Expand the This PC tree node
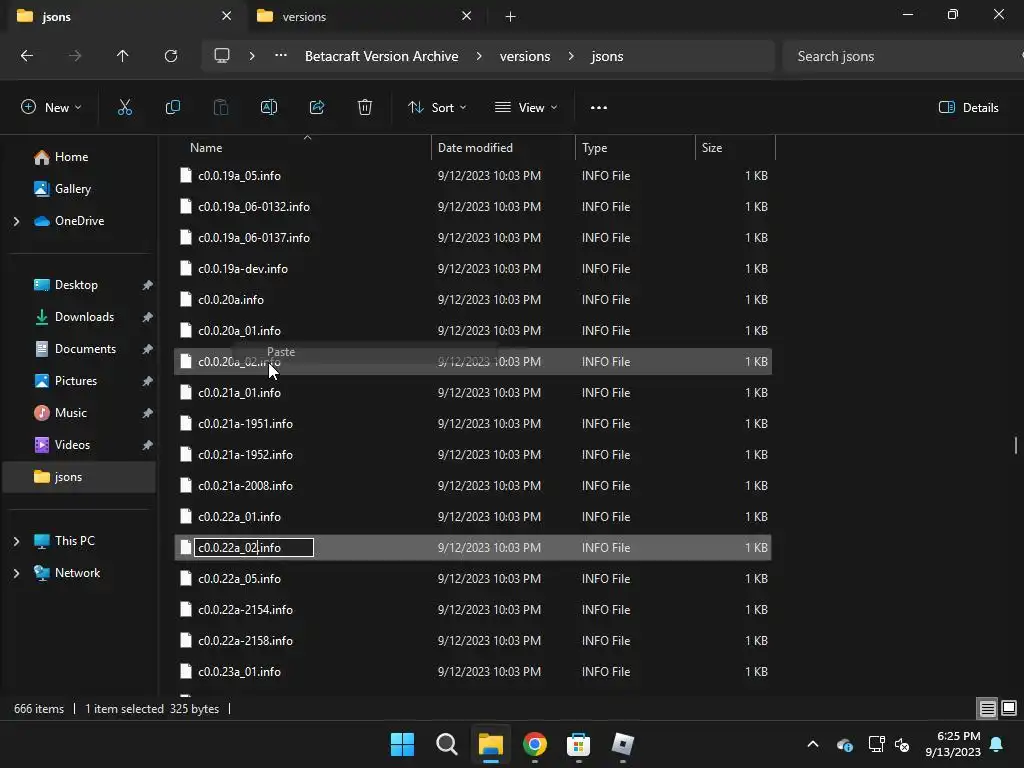 coord(16,541)
